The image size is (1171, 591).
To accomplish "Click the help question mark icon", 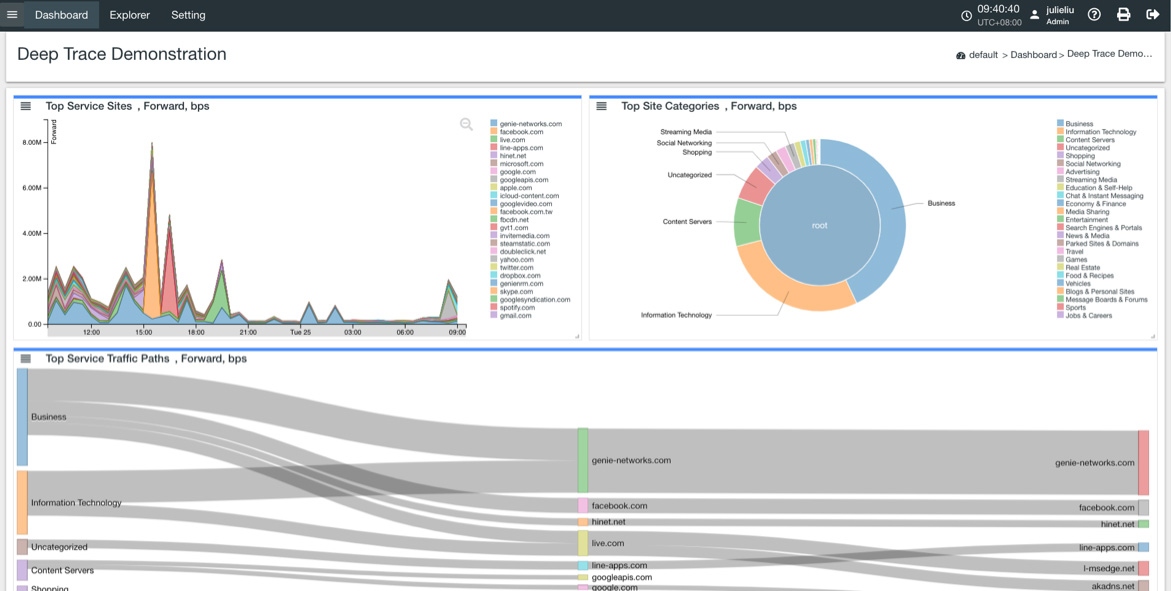I will [1094, 15].
